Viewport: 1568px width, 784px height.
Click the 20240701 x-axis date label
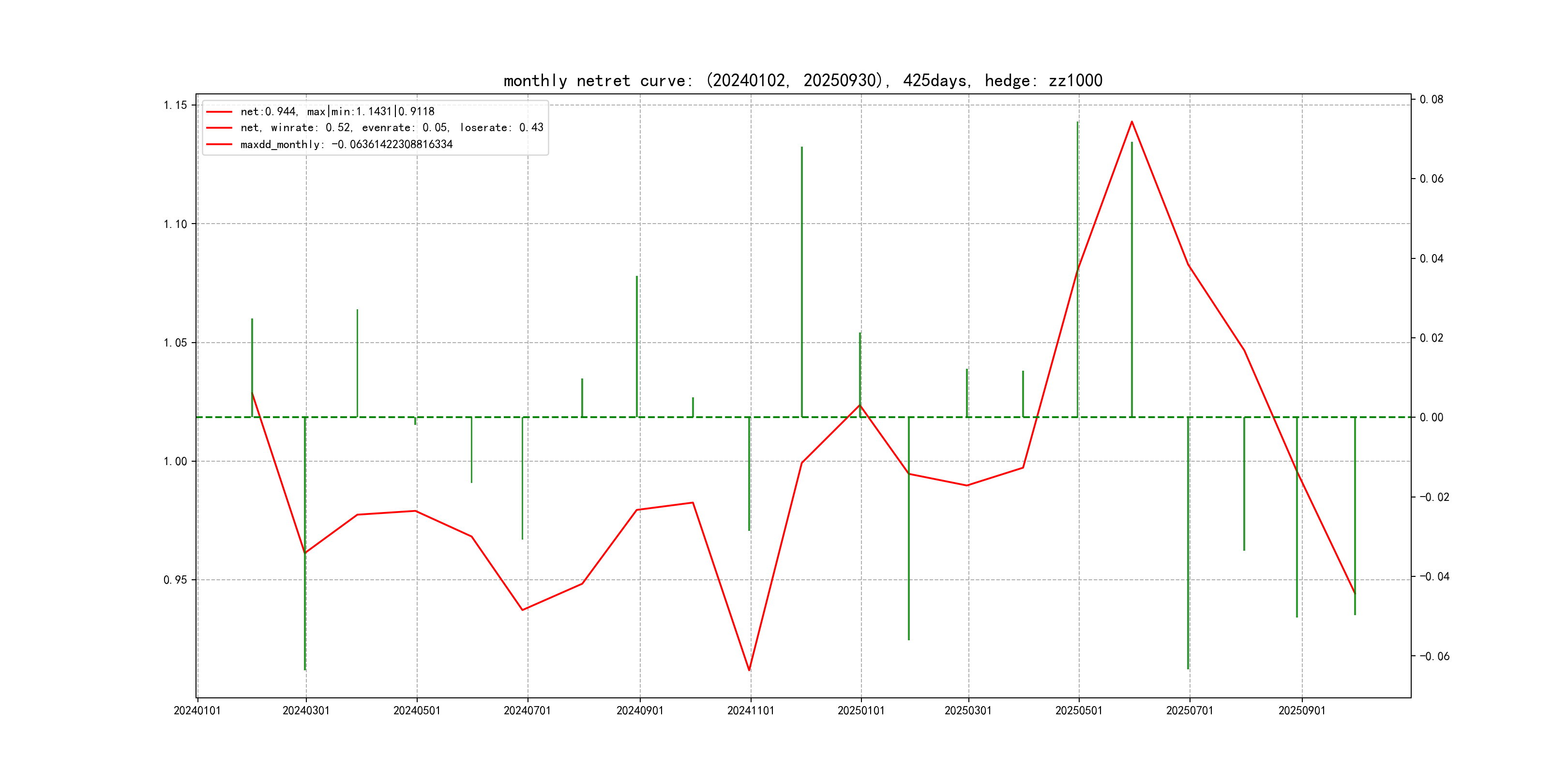click(x=527, y=710)
